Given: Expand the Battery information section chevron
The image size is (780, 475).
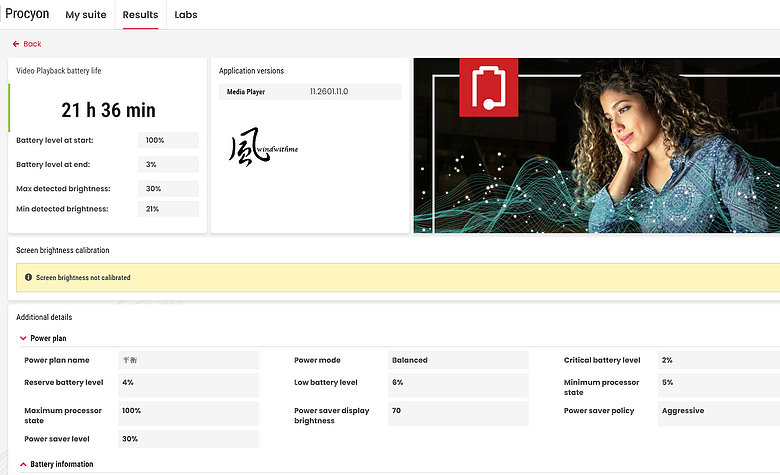Looking at the screenshot, I should [23, 464].
